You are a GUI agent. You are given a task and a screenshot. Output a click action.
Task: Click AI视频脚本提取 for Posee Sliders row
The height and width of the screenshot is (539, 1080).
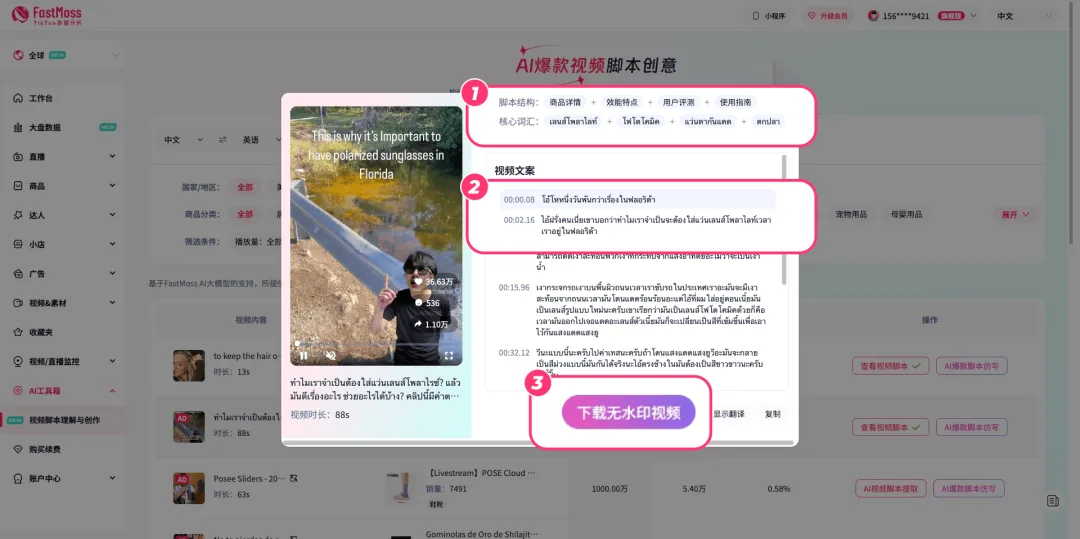click(x=891, y=489)
